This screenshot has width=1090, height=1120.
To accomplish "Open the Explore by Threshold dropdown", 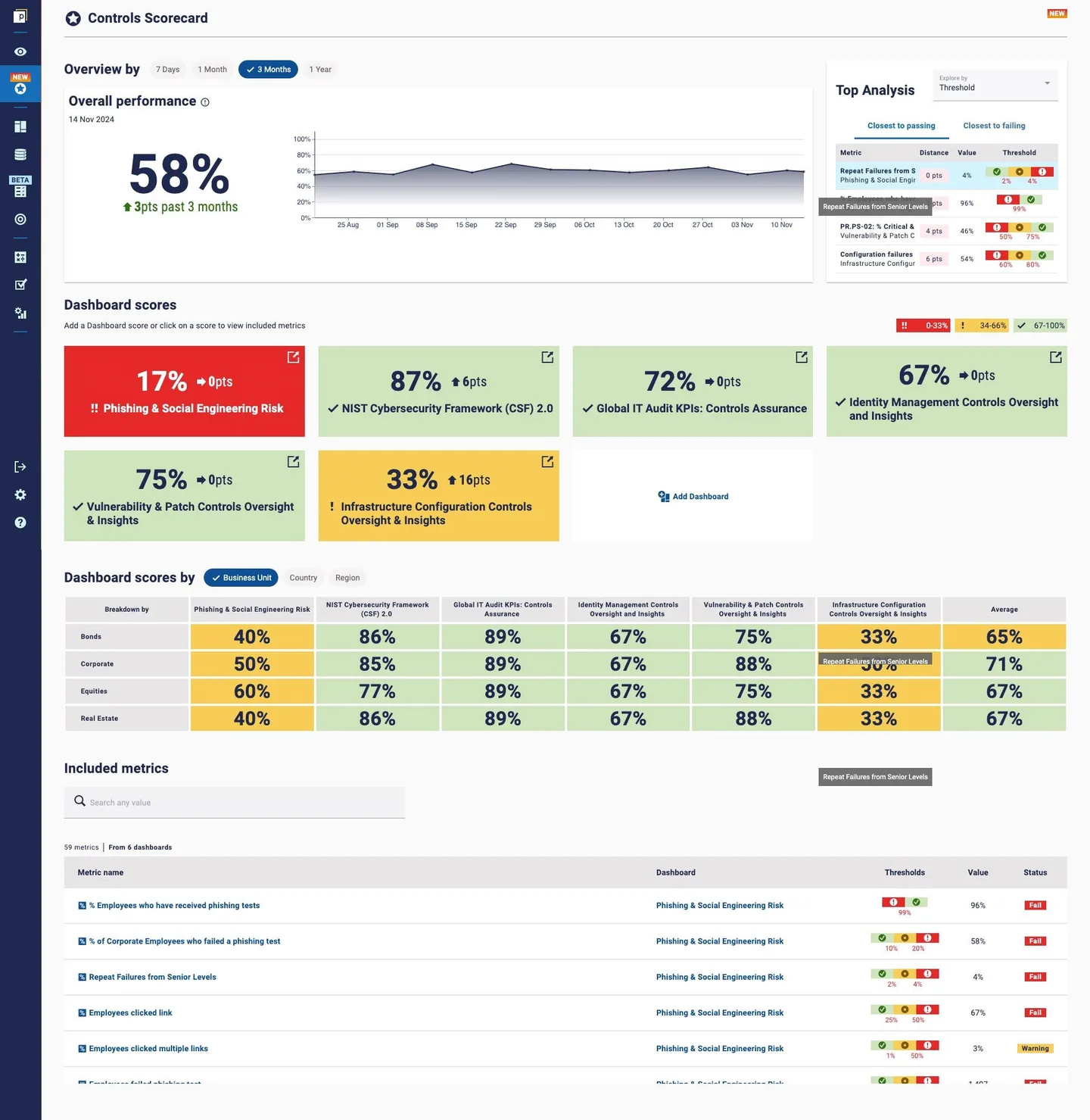I will point(995,85).
